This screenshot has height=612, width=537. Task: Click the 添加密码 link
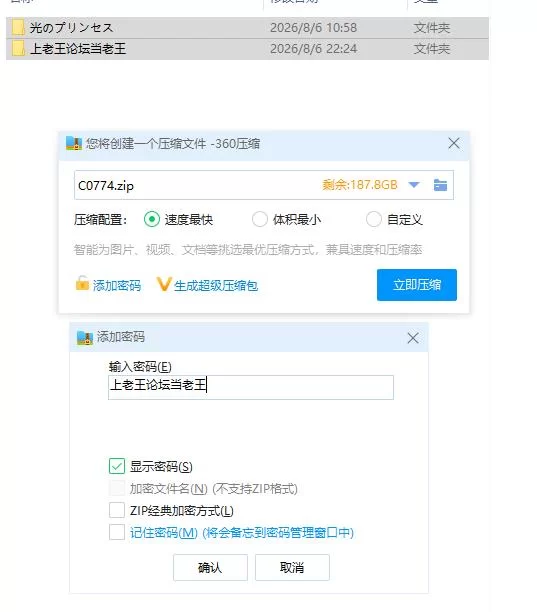(117, 286)
